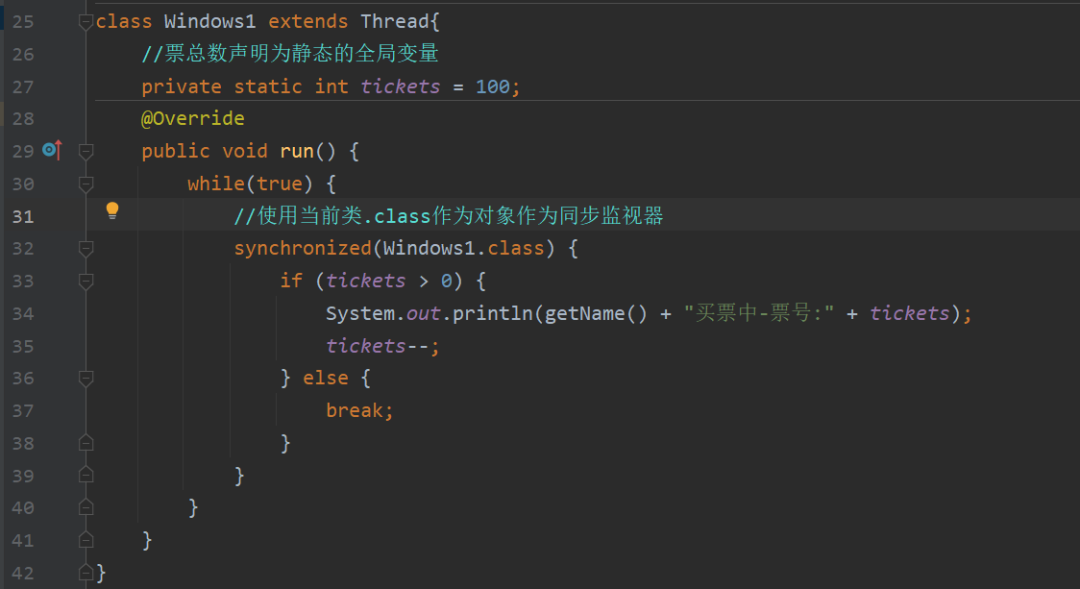Click System on line 34
Viewport: 1080px width, 589px height.
click(x=360, y=313)
